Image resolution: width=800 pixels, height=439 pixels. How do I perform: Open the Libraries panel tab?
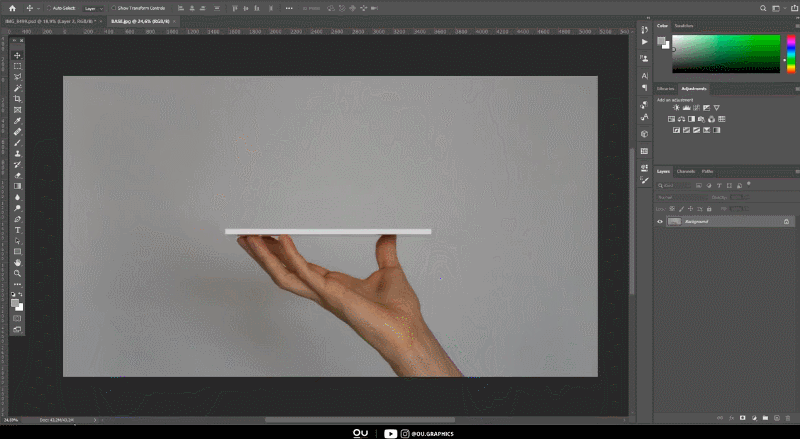[665, 89]
